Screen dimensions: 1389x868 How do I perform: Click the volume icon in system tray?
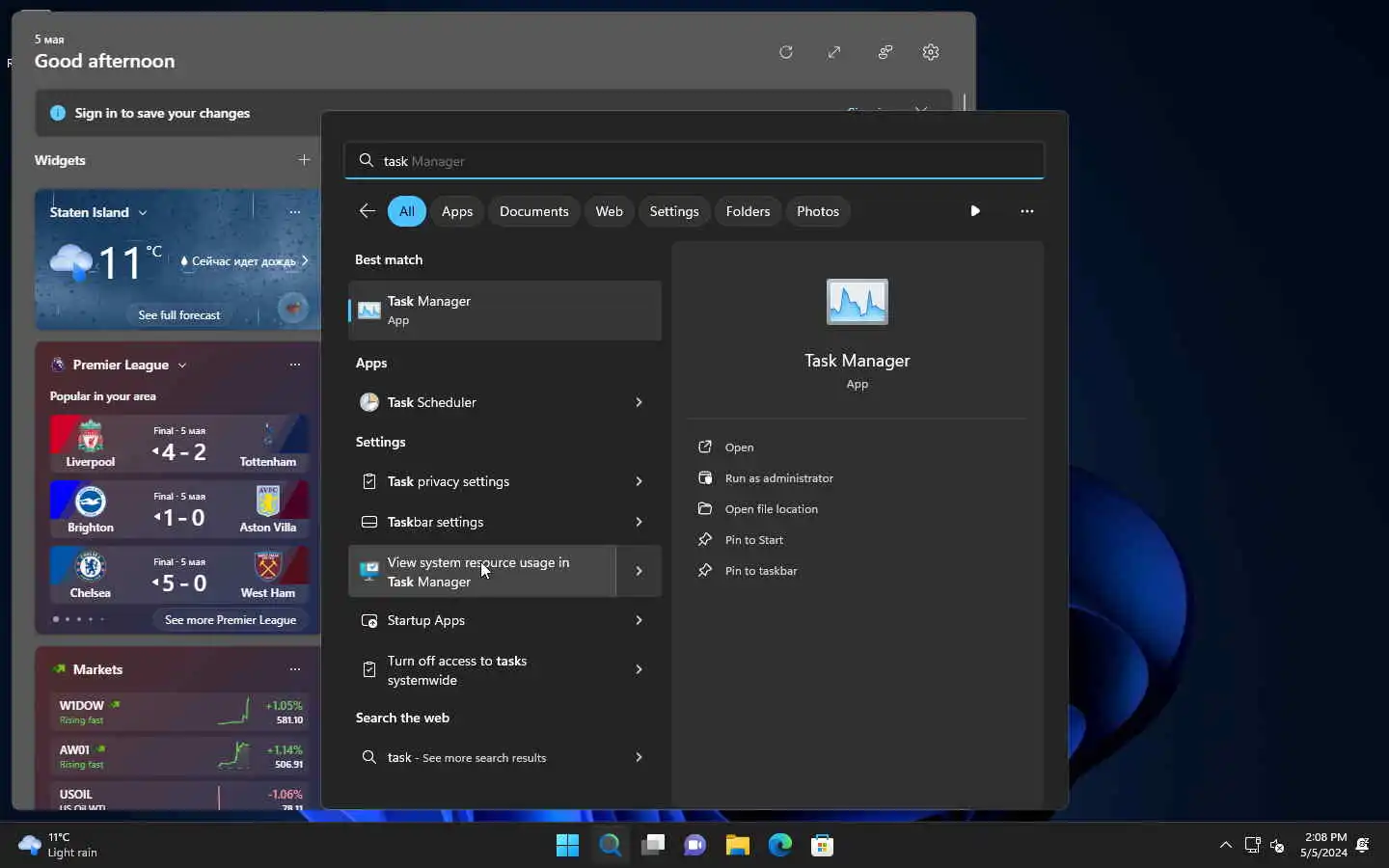(1277, 845)
